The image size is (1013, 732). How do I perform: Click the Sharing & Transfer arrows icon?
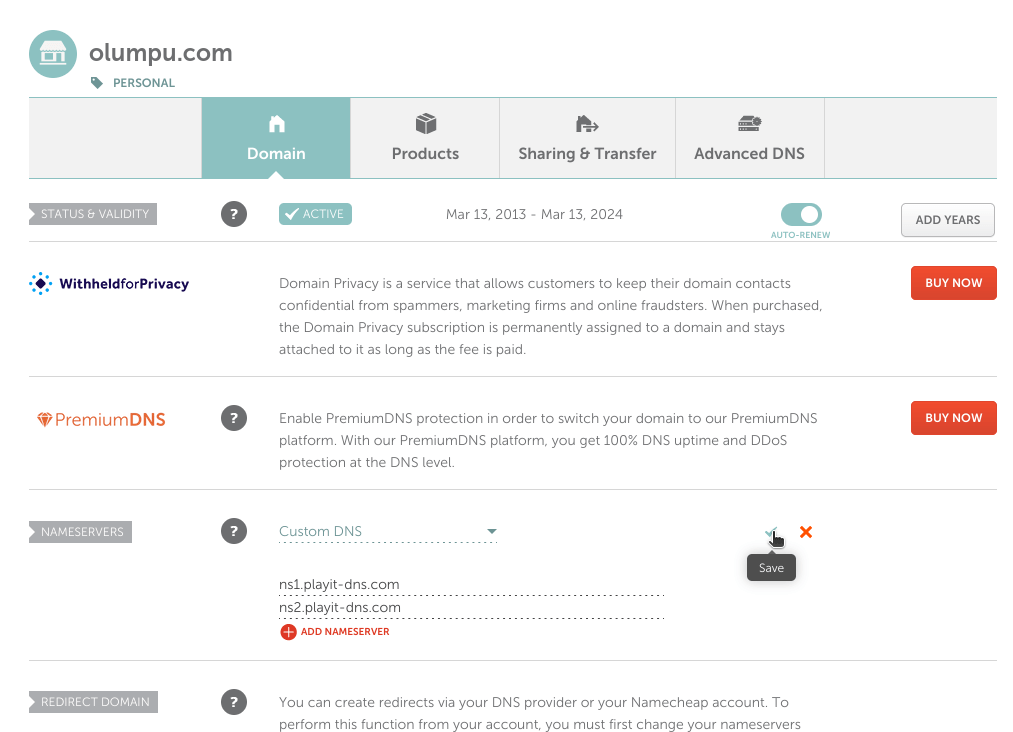point(587,123)
